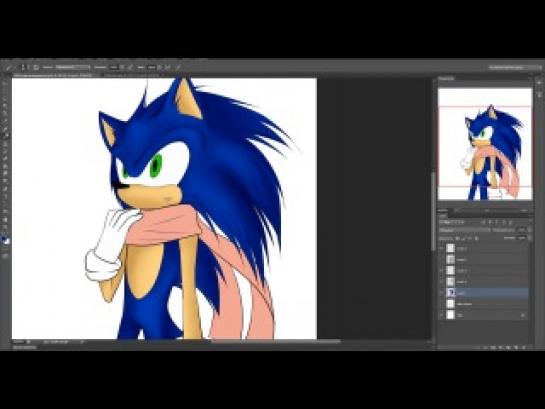Toggle pressure for opacity in the options bar
This screenshot has height=409, width=545.
(x=130, y=67)
